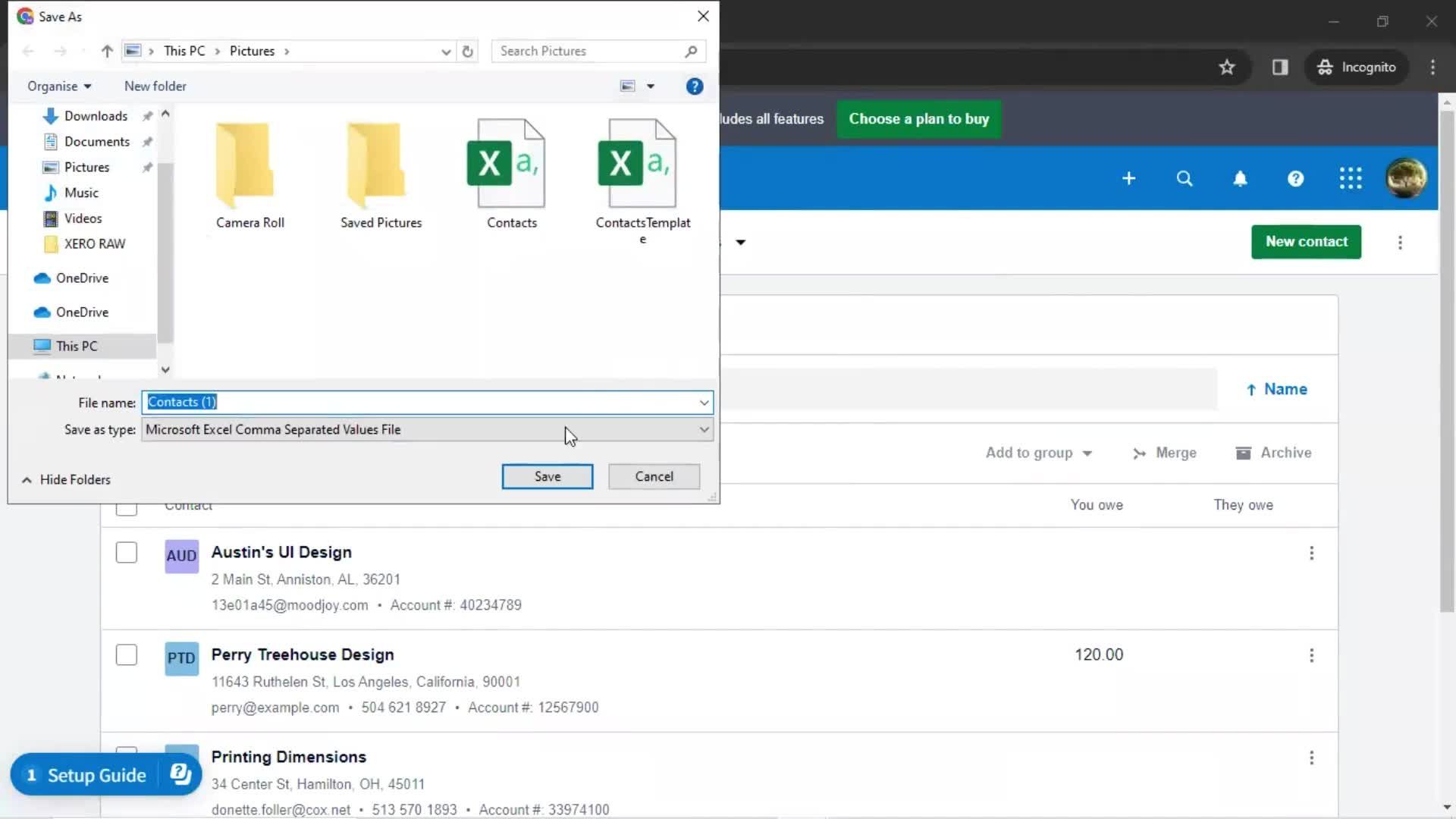Open row menu for Perry Treehouse Design

click(x=1311, y=655)
